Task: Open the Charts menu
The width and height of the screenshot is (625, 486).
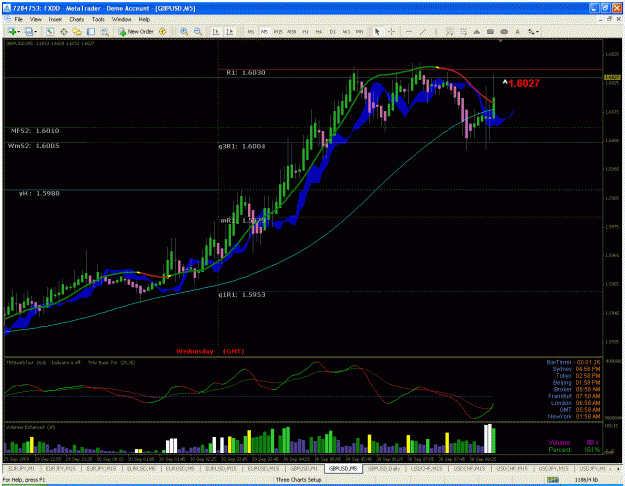Action: click(x=77, y=19)
